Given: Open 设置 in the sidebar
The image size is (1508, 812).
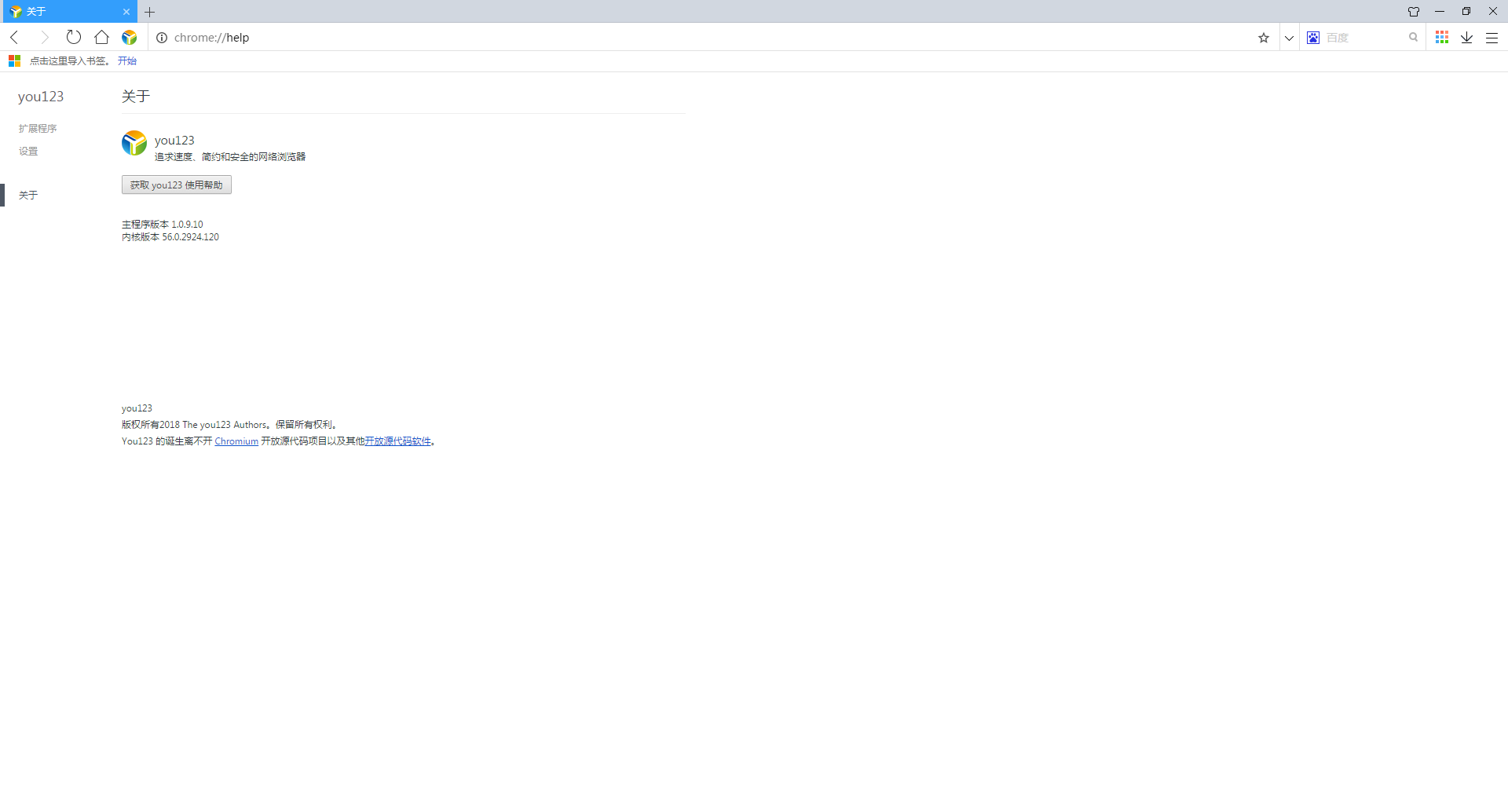Looking at the screenshot, I should pyautogui.click(x=28, y=151).
